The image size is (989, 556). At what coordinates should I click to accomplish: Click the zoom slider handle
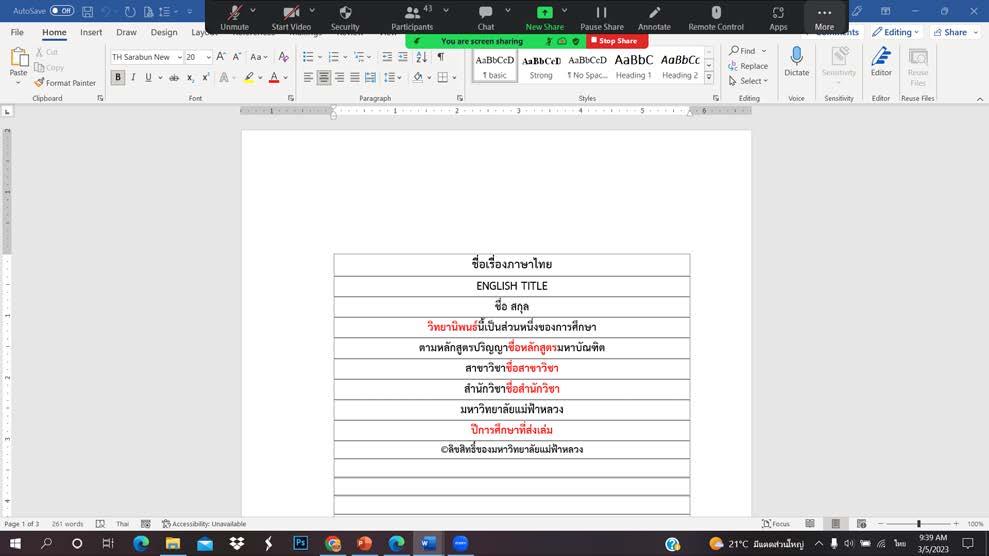click(x=918, y=524)
